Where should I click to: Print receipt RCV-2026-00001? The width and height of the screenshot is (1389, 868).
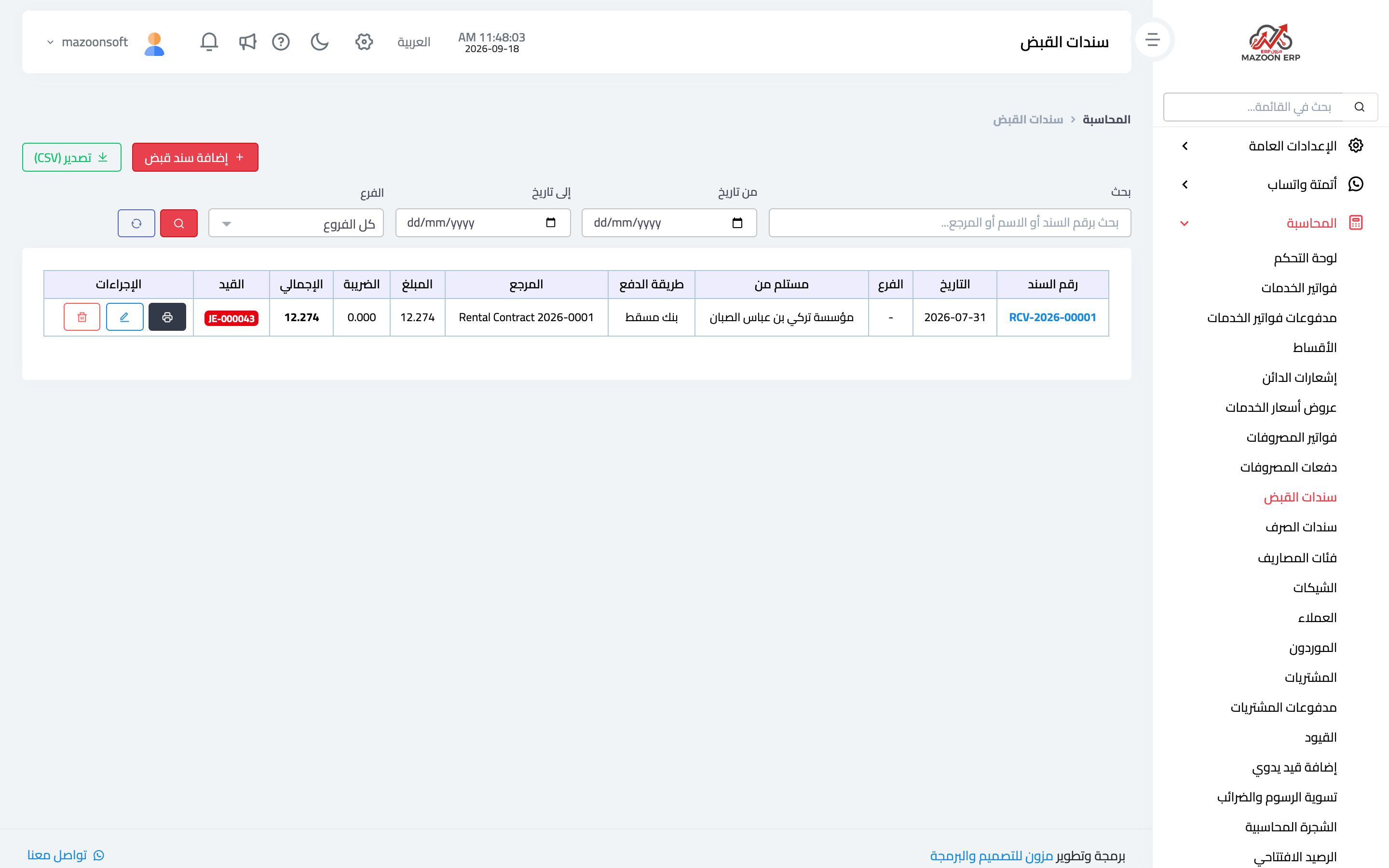167,317
